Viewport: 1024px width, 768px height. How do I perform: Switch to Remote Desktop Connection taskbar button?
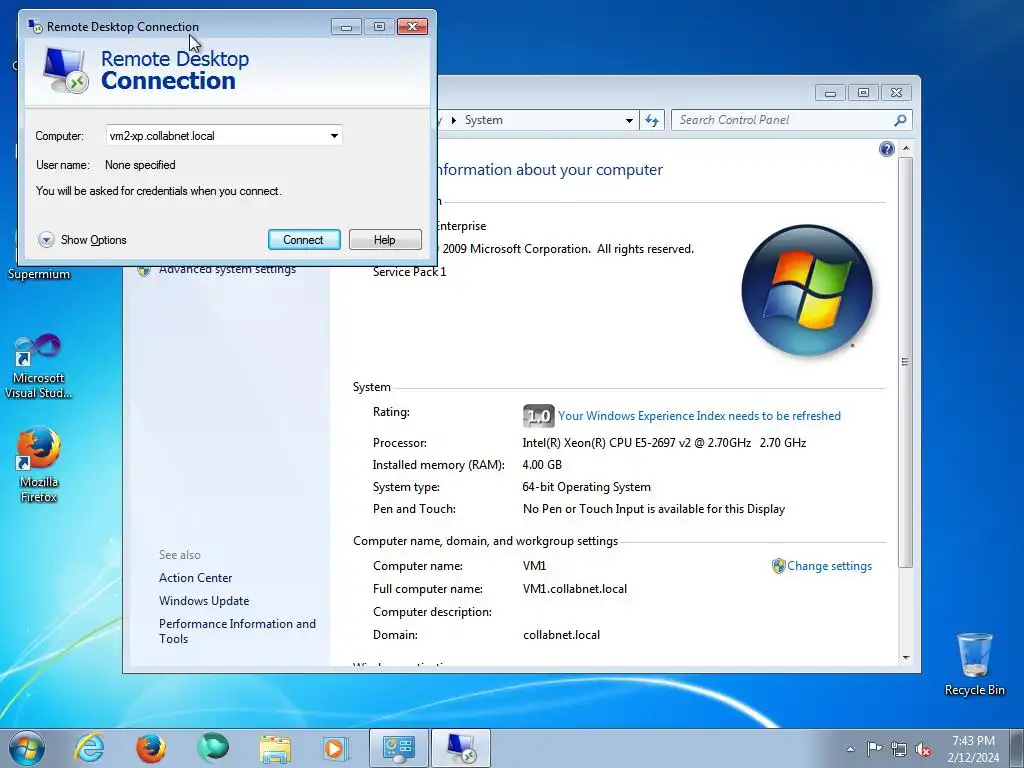(x=460, y=748)
